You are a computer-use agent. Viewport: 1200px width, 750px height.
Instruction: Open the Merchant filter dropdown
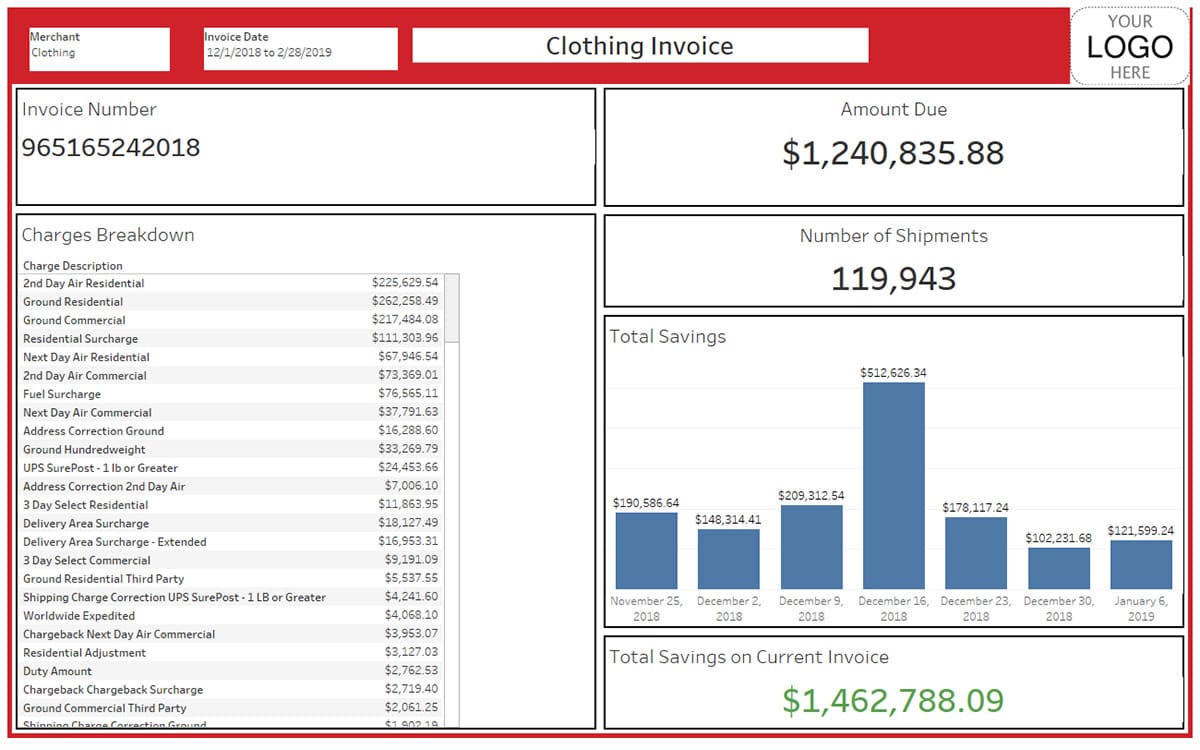pos(99,51)
